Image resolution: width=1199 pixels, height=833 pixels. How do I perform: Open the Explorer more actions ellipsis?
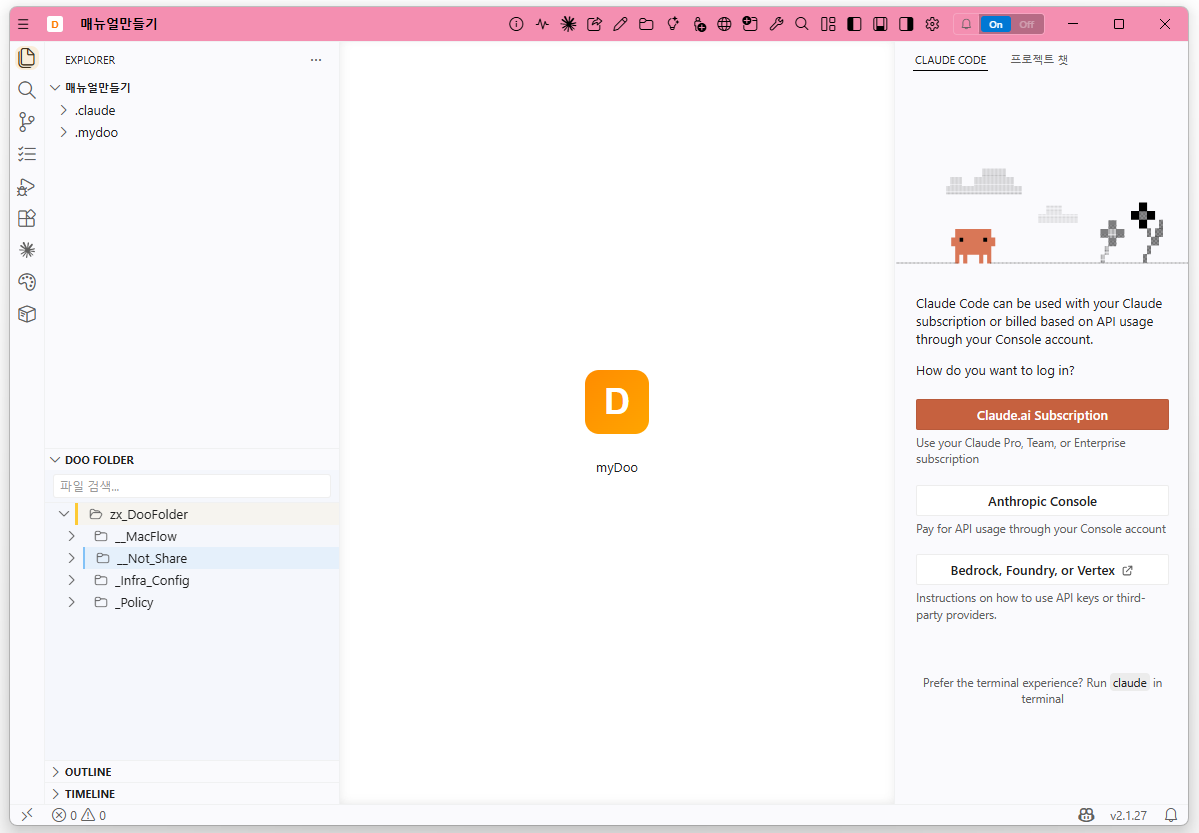pos(316,60)
